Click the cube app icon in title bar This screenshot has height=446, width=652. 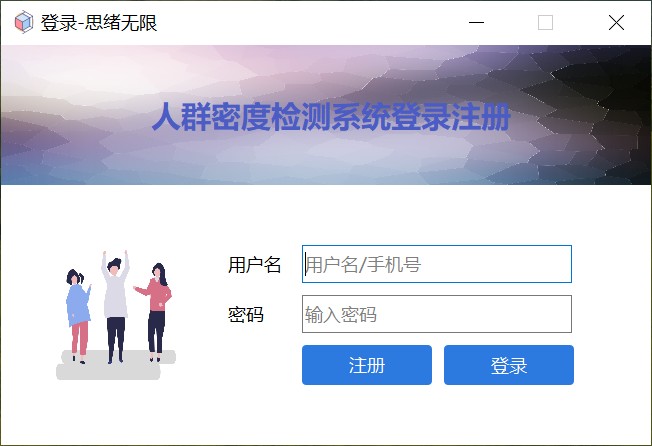pos(24,22)
